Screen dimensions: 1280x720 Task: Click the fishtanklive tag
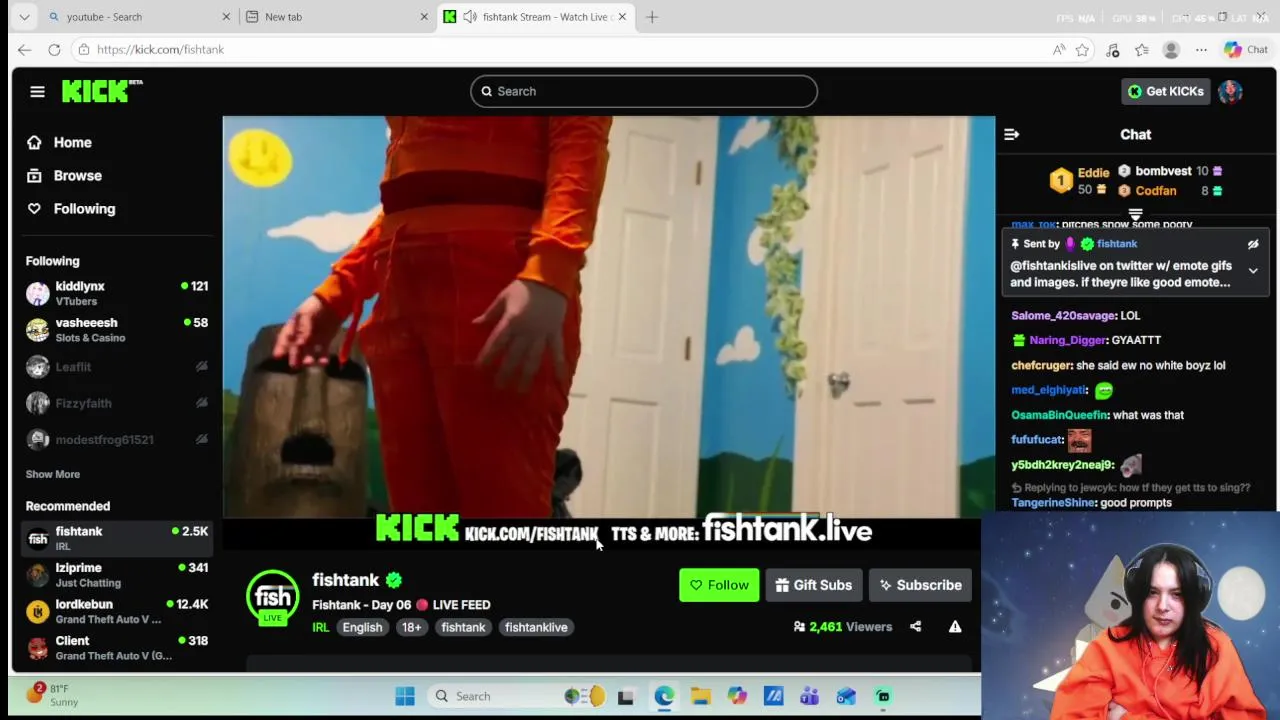[x=536, y=627]
